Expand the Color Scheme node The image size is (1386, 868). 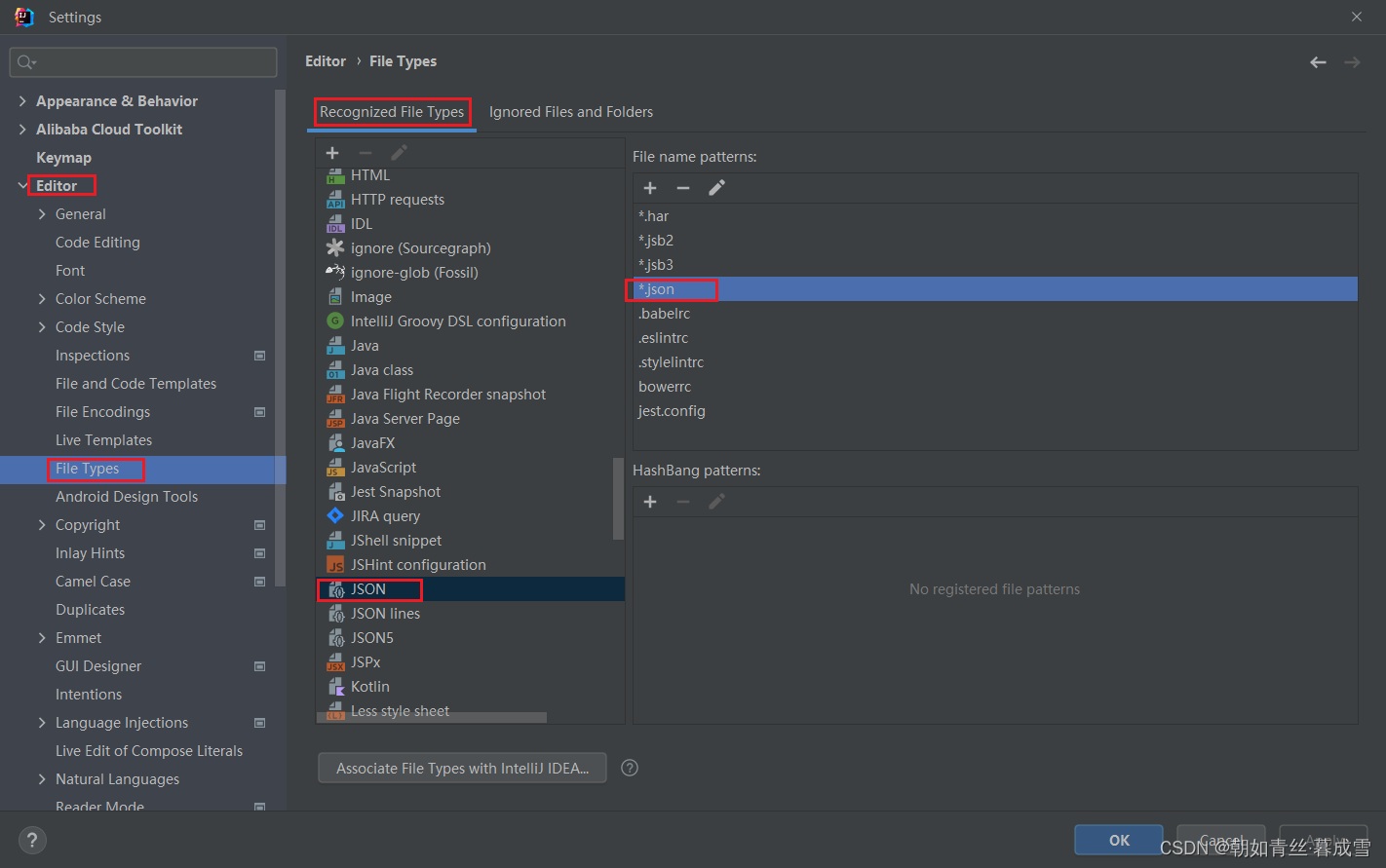pos(42,299)
